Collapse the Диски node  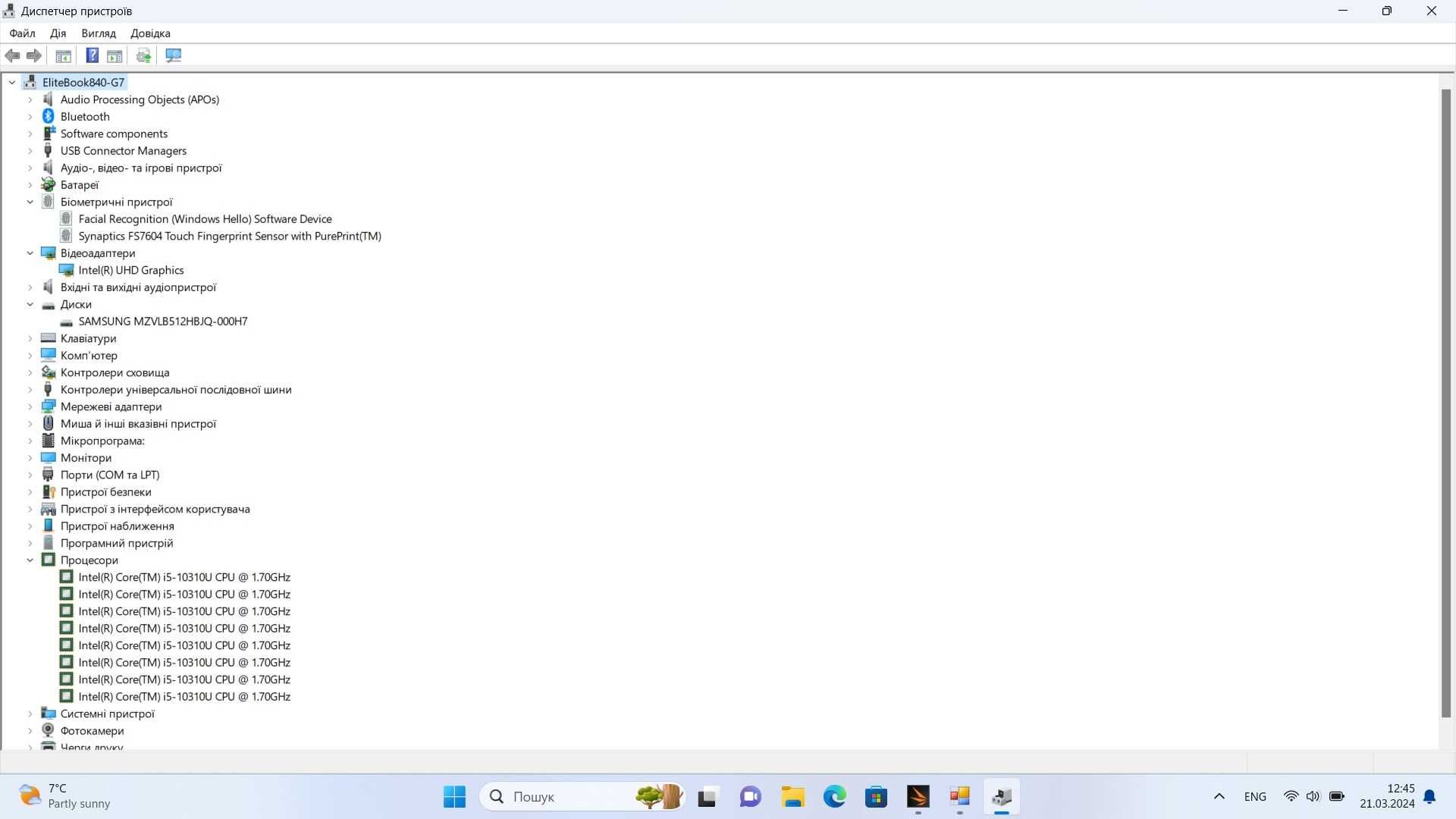[30, 304]
